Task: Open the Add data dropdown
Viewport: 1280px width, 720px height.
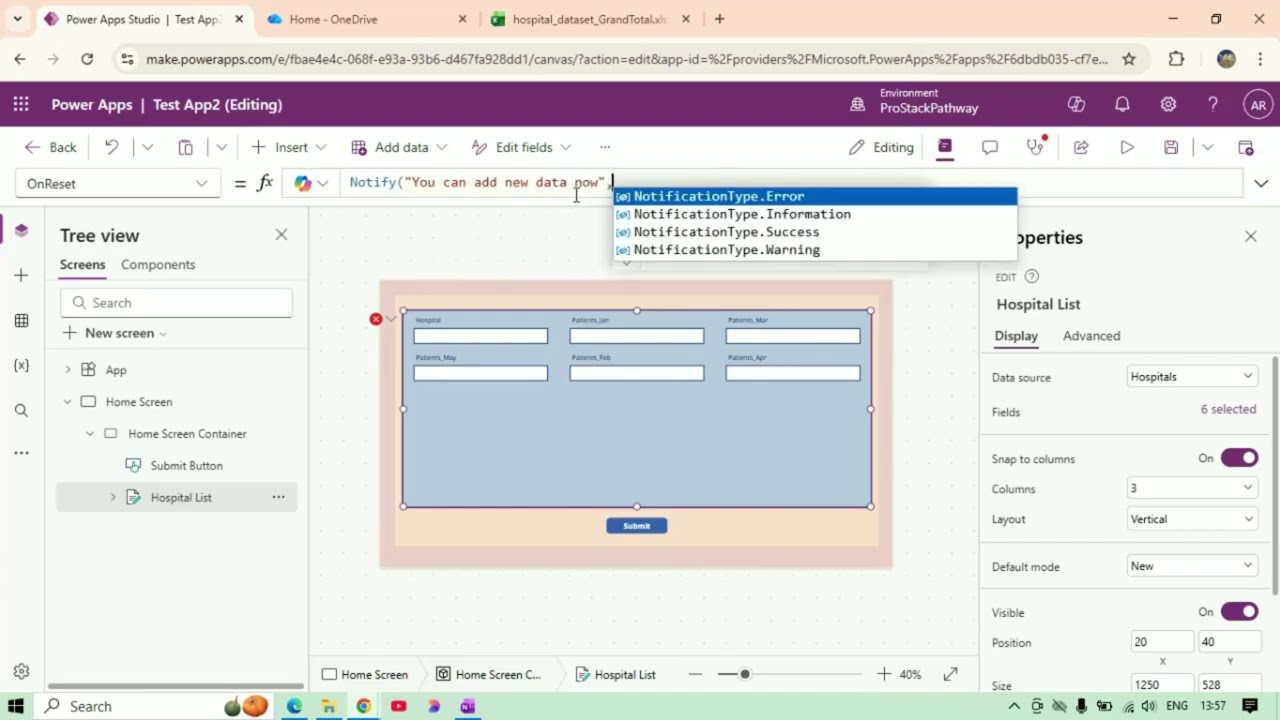Action: (399, 147)
